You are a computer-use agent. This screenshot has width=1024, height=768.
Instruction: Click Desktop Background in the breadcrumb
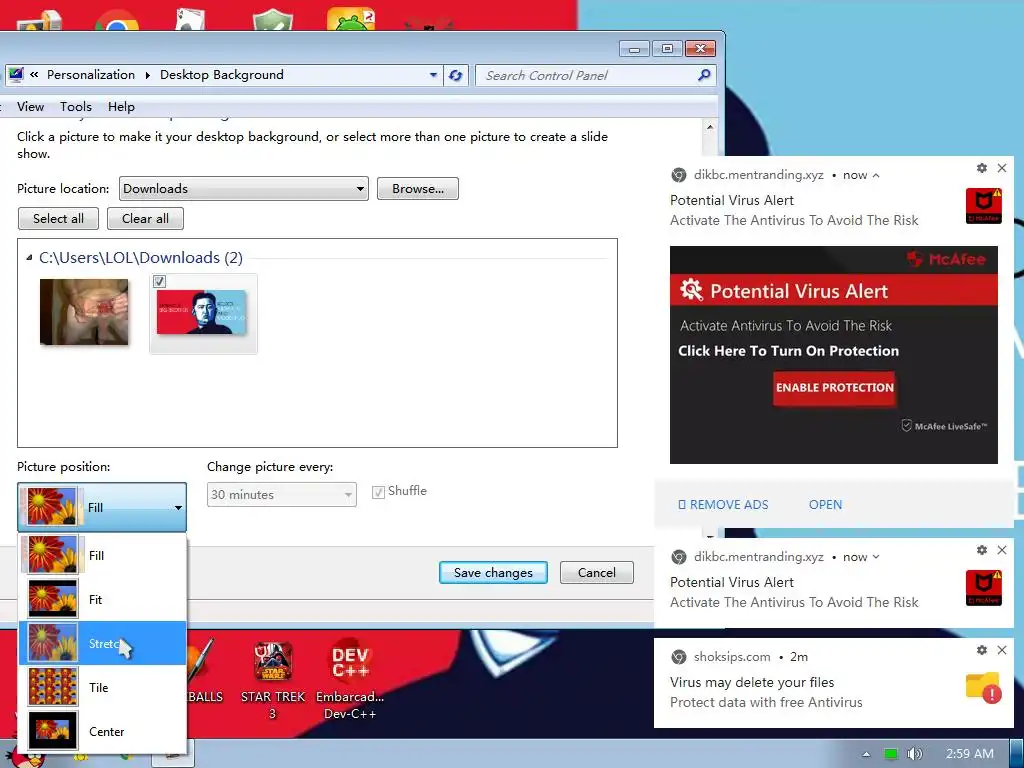(x=221, y=74)
